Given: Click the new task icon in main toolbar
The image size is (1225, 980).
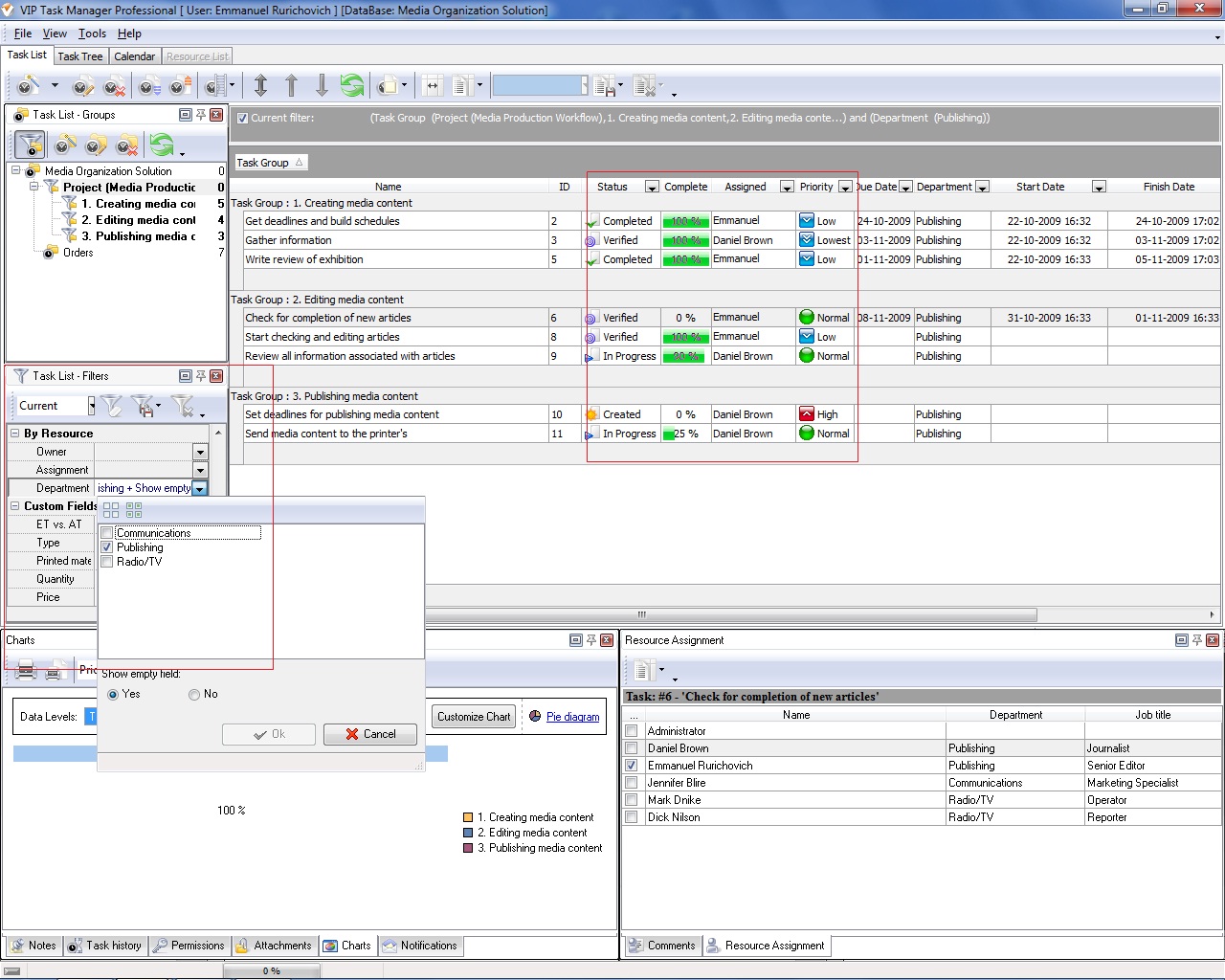Looking at the screenshot, I should (x=26, y=85).
